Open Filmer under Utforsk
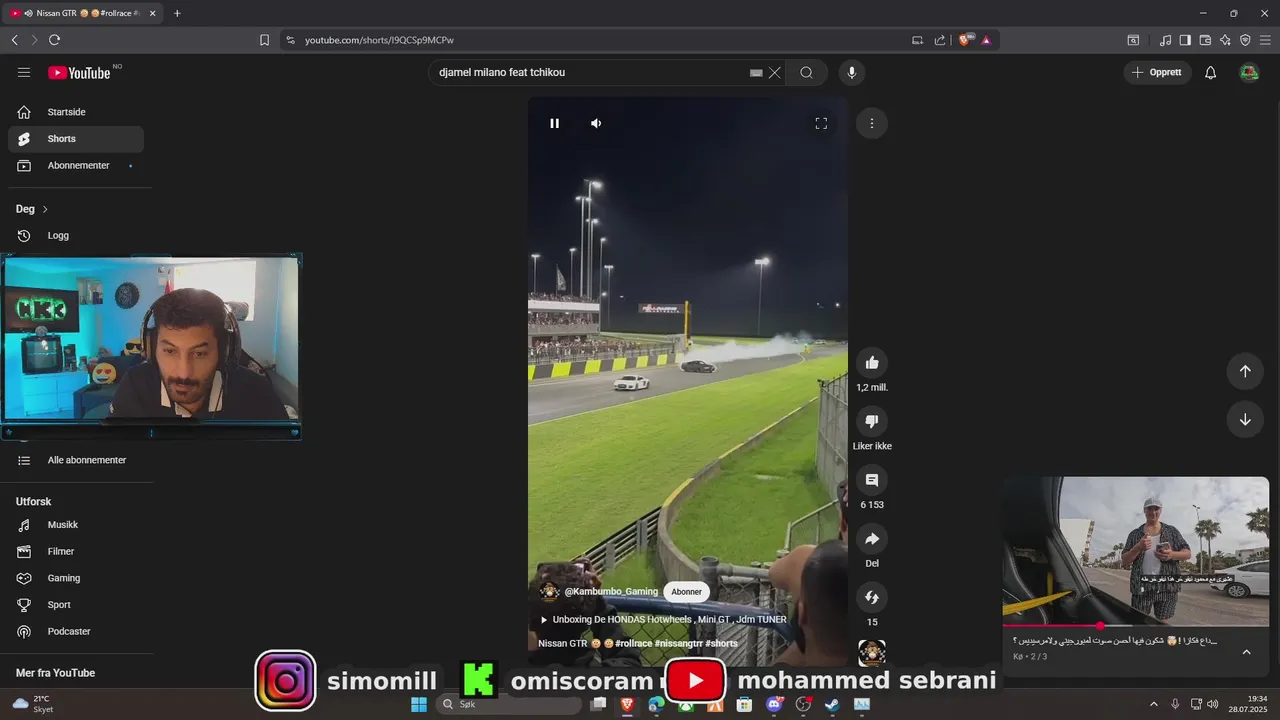1280x720 pixels. pyautogui.click(x=76, y=551)
